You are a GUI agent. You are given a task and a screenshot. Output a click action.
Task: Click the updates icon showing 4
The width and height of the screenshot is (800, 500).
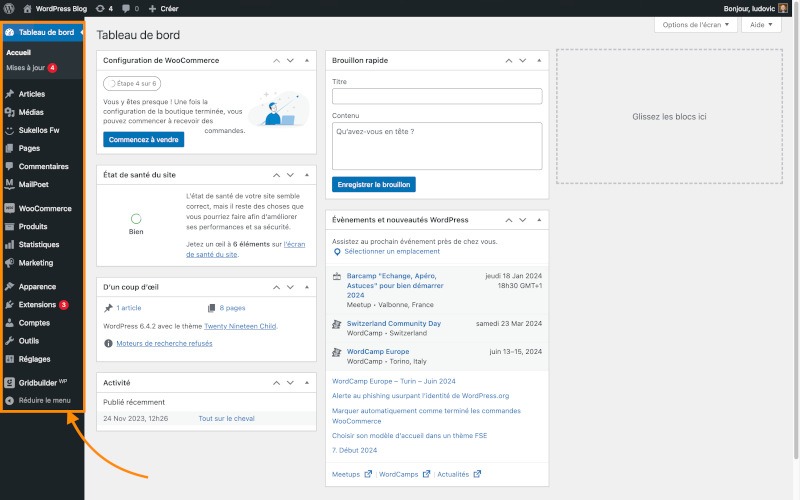tap(101, 8)
